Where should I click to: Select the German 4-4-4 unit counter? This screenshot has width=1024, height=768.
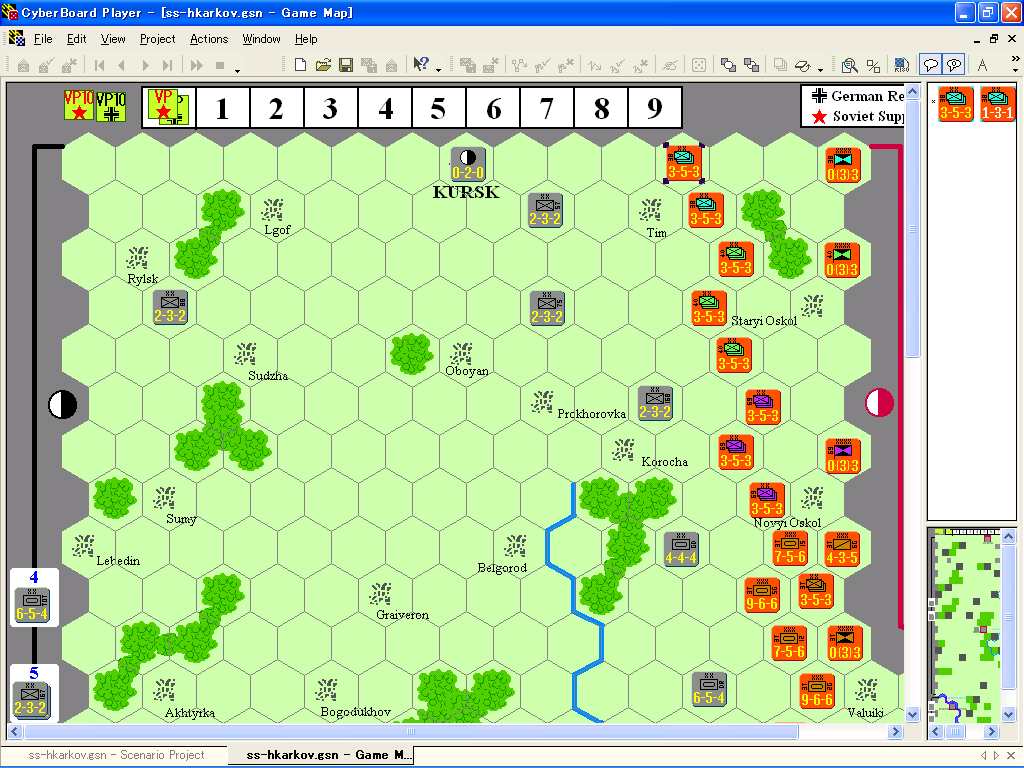[680, 549]
